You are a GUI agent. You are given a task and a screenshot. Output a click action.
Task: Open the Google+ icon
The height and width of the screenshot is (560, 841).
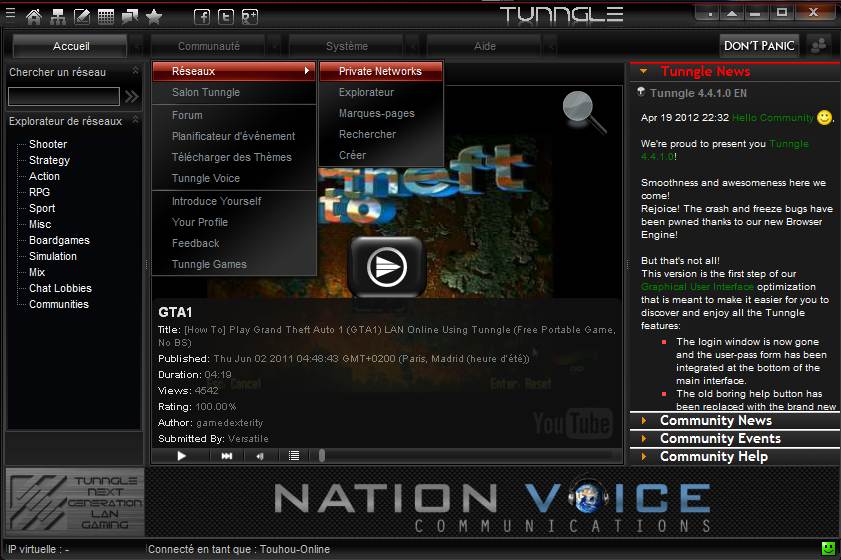[250, 17]
